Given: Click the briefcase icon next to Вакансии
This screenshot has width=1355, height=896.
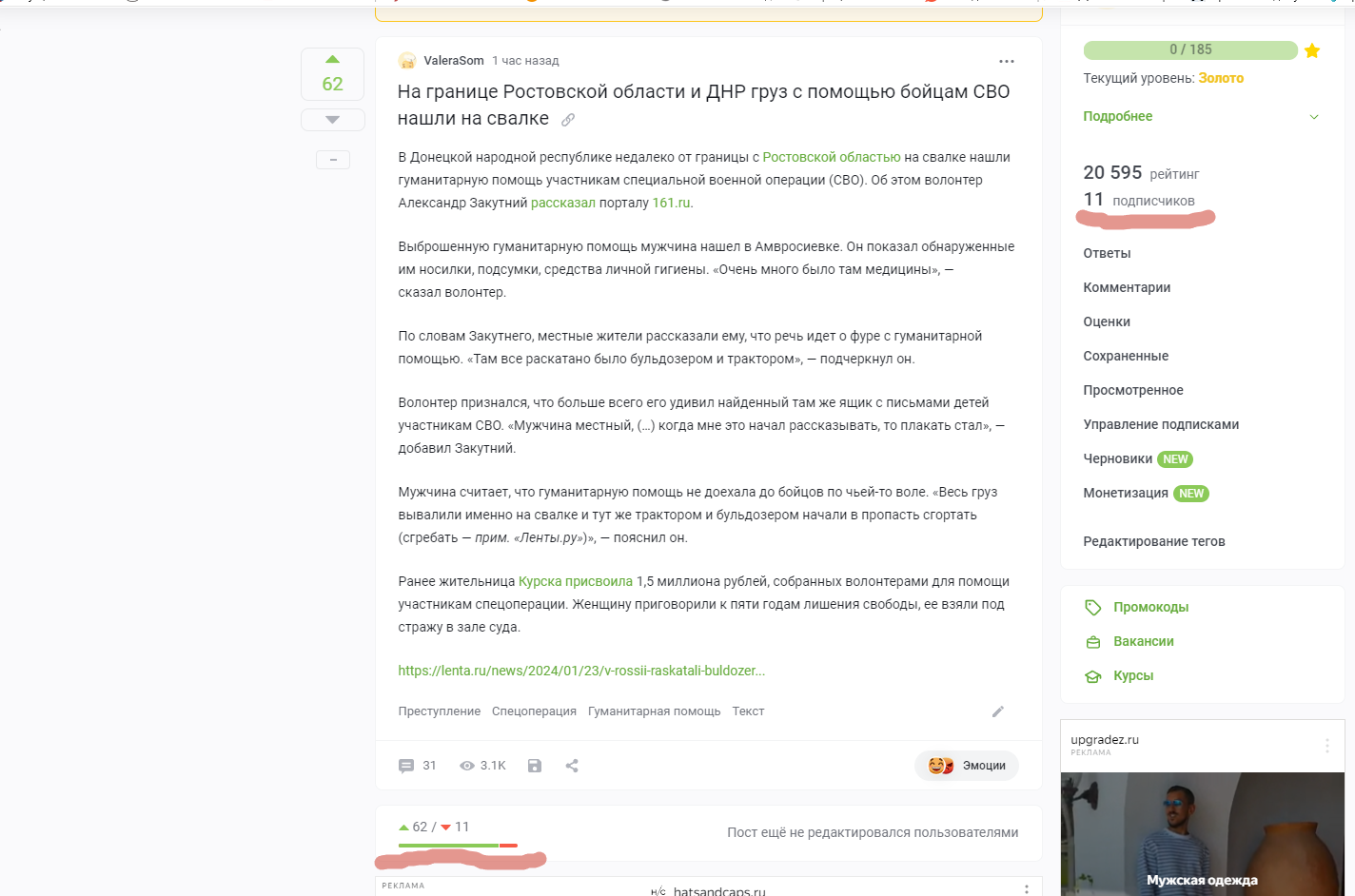Looking at the screenshot, I should pyautogui.click(x=1093, y=642).
